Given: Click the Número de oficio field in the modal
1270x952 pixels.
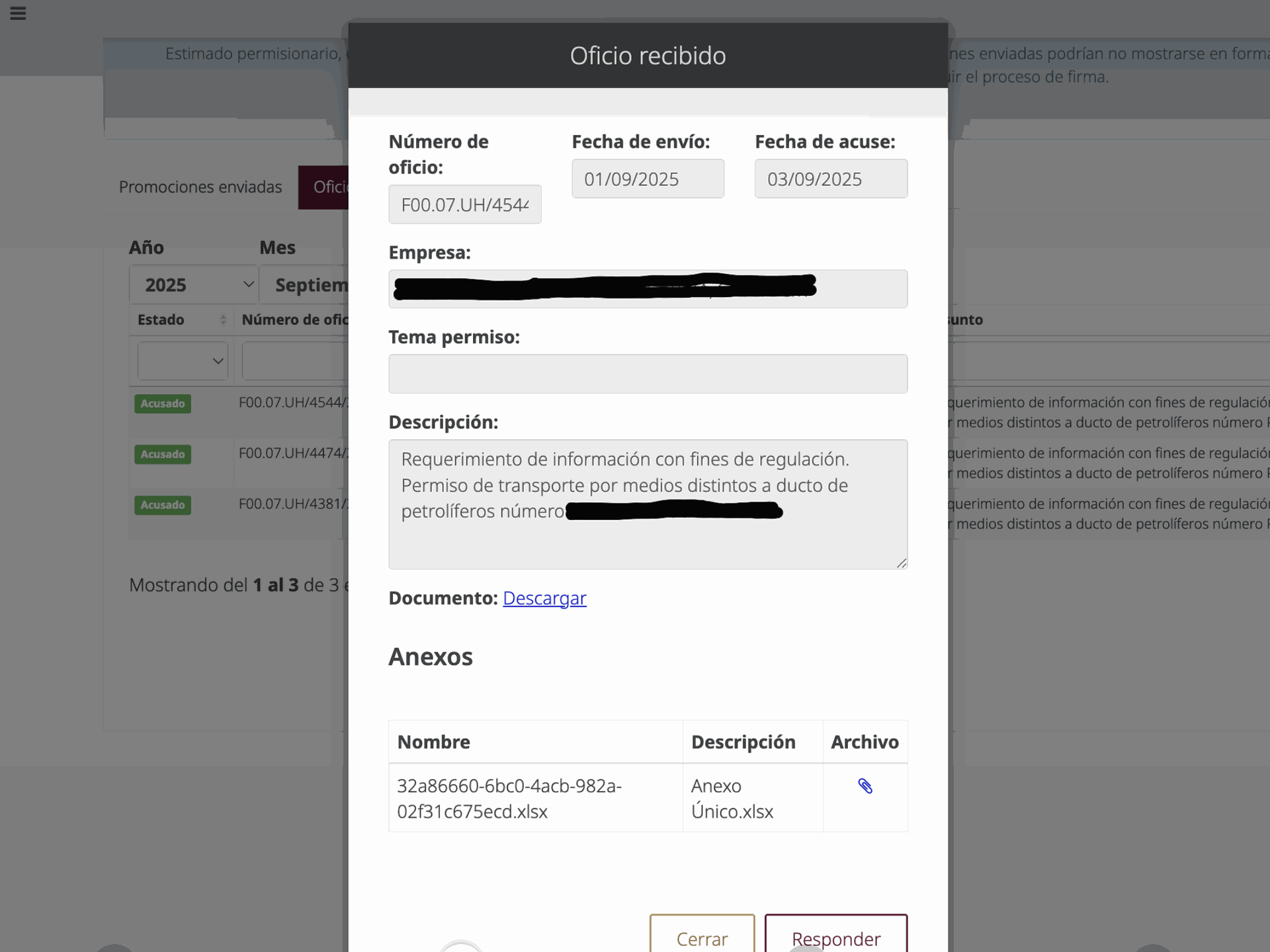Looking at the screenshot, I should point(465,204).
